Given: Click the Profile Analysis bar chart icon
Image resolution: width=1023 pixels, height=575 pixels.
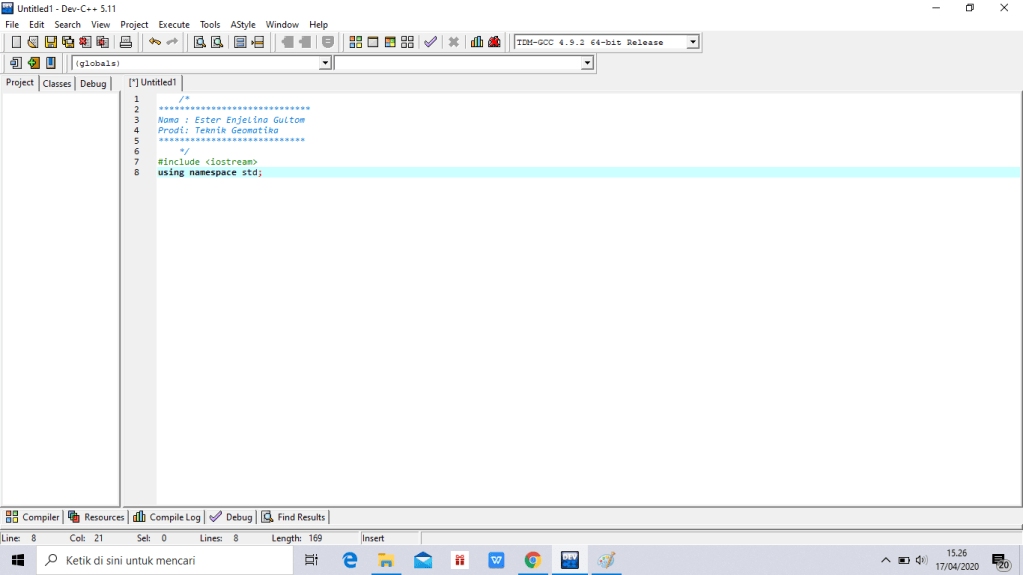Looking at the screenshot, I should coord(477,42).
